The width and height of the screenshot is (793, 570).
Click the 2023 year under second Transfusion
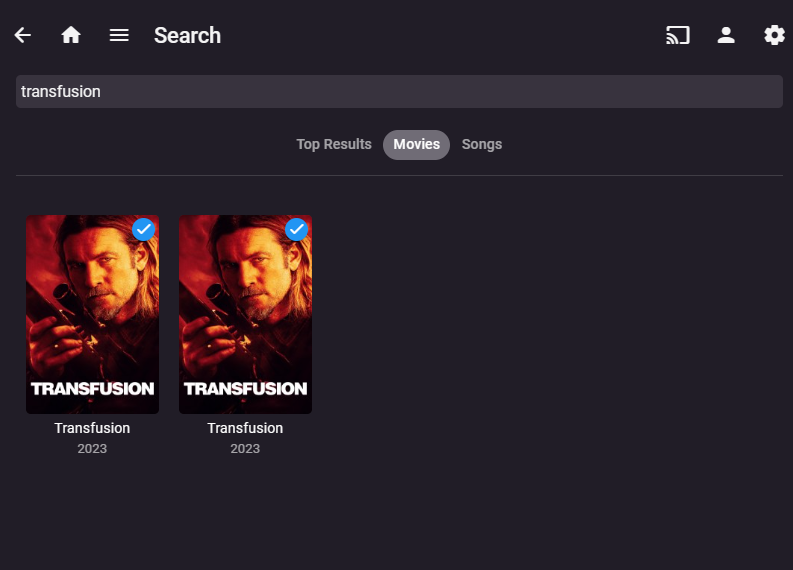tap(245, 449)
